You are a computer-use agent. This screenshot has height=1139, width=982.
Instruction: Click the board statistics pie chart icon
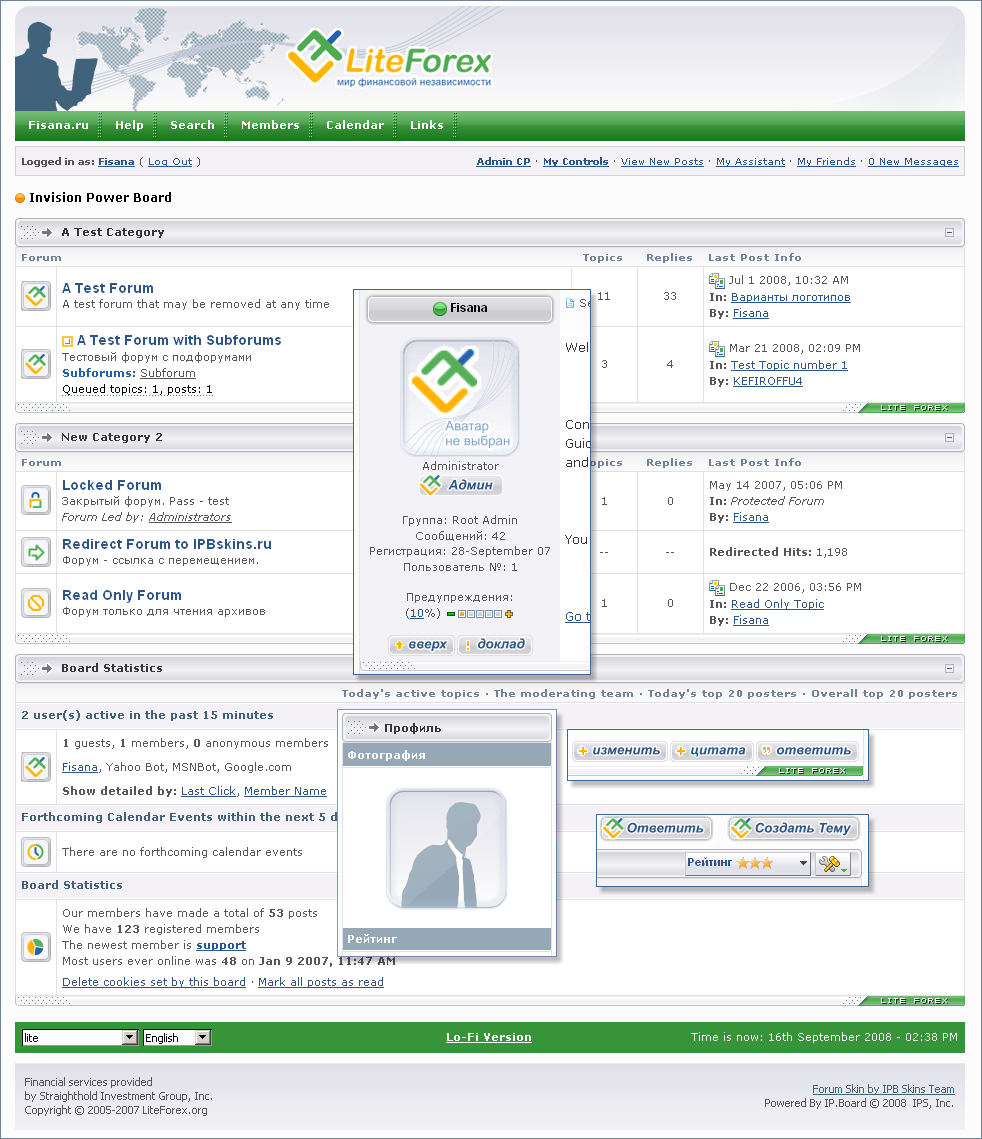pyautogui.click(x=36, y=947)
